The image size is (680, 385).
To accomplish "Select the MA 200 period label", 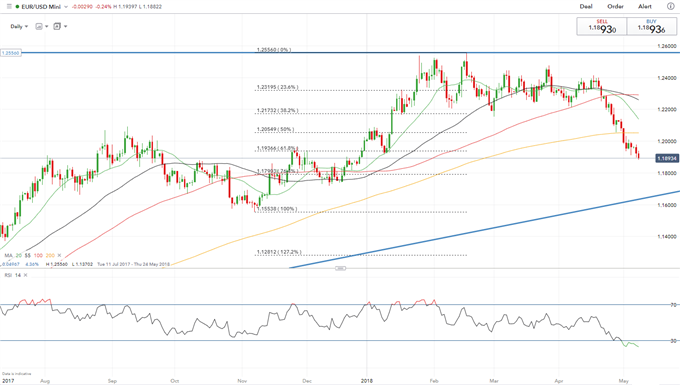I will point(50,255).
